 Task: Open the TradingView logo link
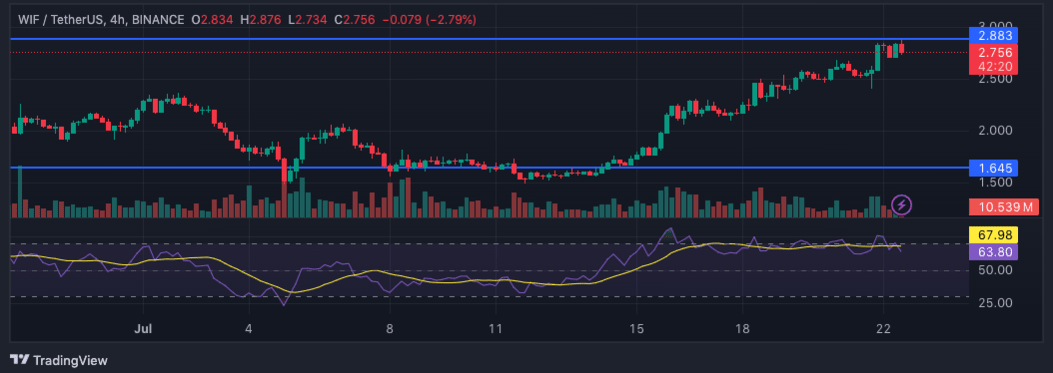point(59,360)
